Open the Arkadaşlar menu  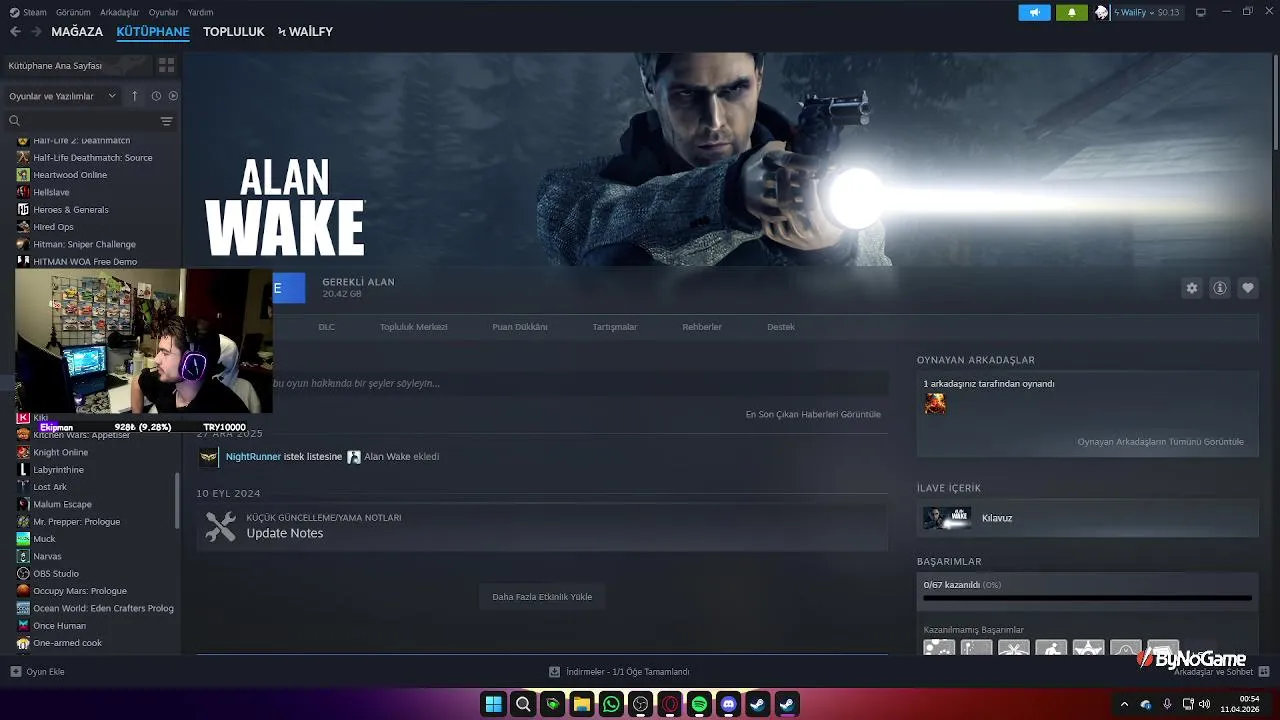point(120,12)
